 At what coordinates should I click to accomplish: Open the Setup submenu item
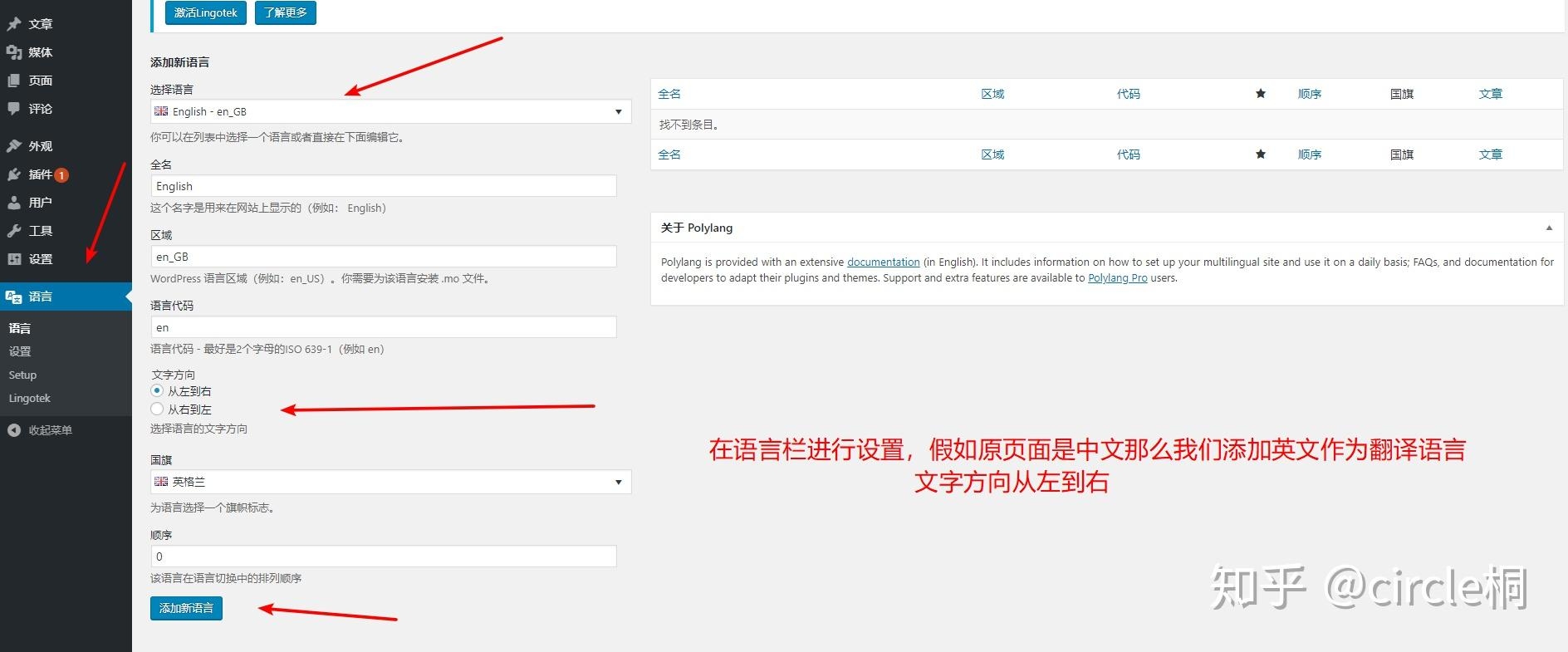[22, 375]
